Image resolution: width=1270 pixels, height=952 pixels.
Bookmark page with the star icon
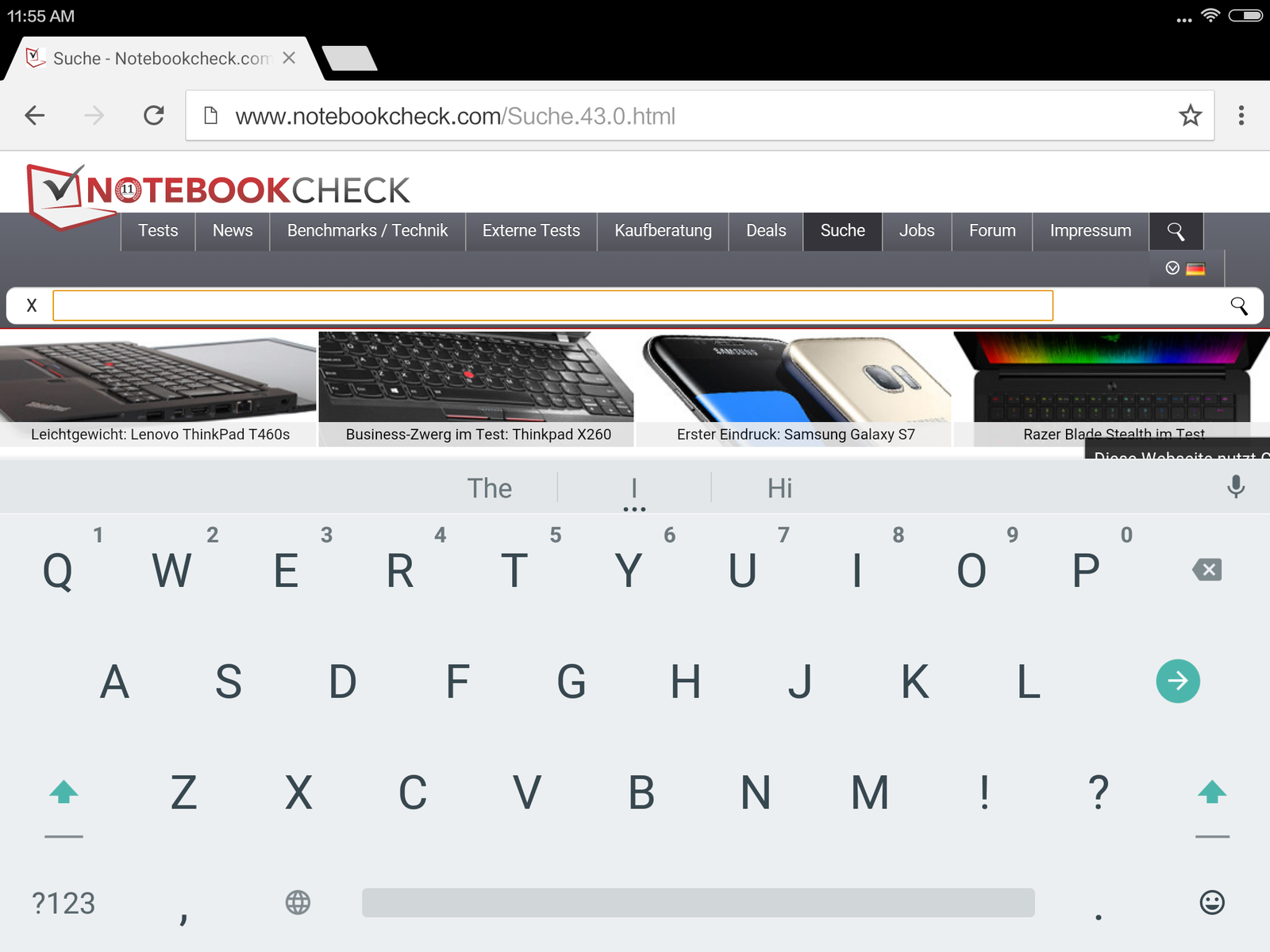coord(1190,116)
